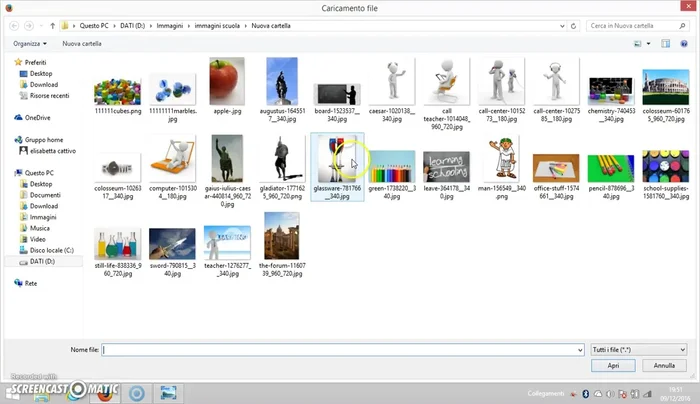Expand the Nome file history dropdown arrow

[579, 350]
